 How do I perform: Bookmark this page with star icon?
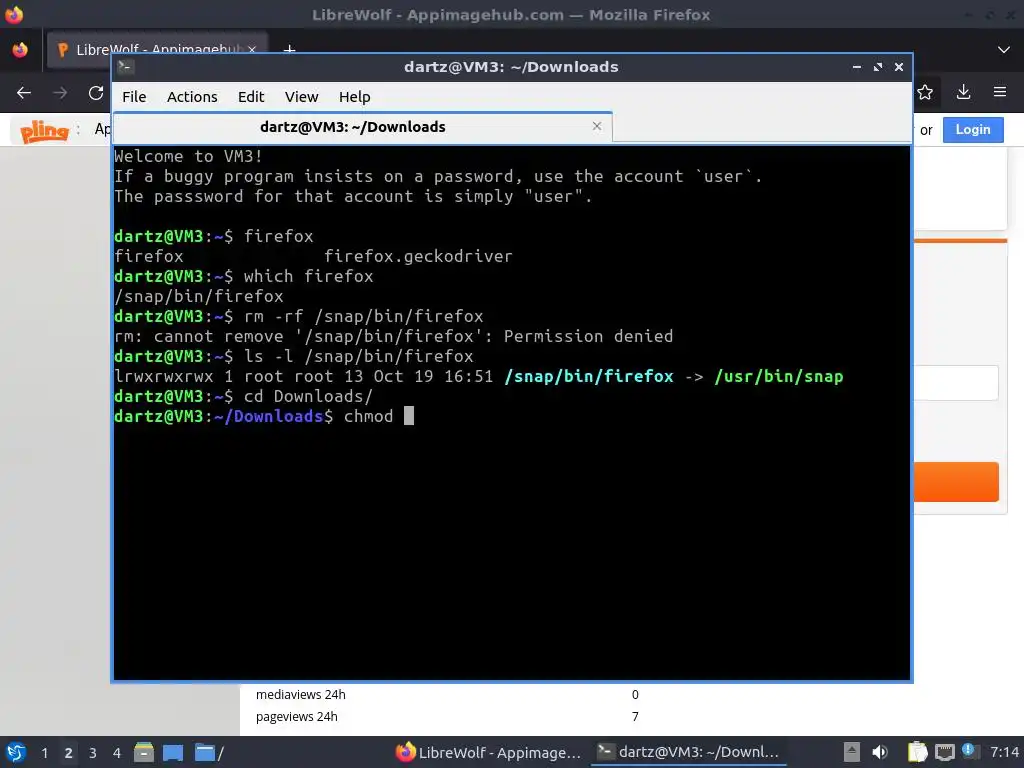pos(925,93)
